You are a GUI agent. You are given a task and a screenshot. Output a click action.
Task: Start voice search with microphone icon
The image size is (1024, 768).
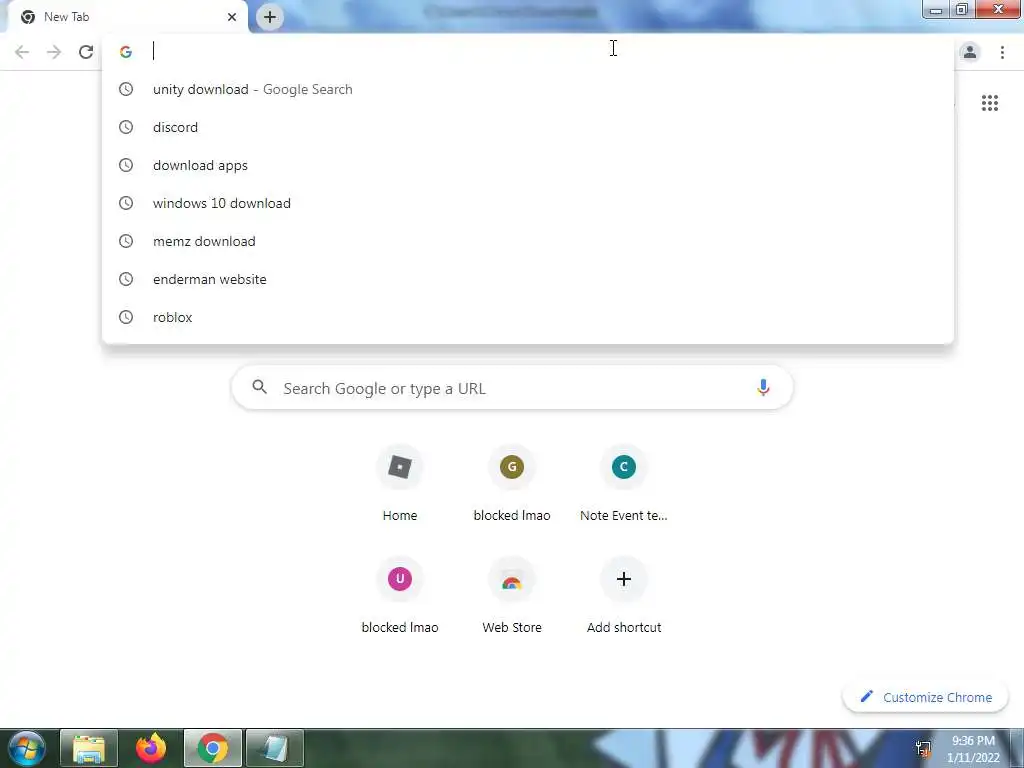point(763,388)
